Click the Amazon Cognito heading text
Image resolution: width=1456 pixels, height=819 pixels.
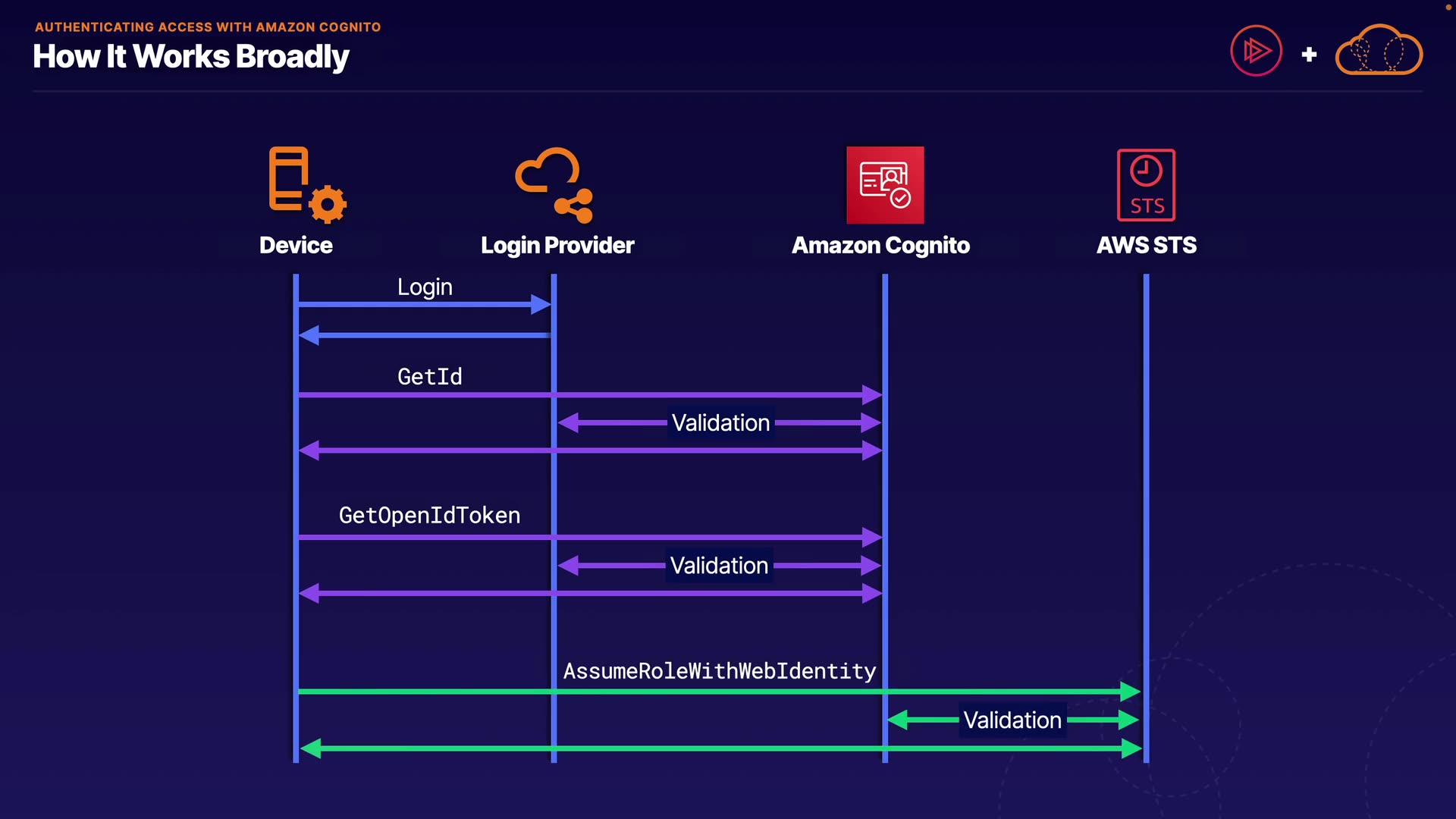point(880,246)
